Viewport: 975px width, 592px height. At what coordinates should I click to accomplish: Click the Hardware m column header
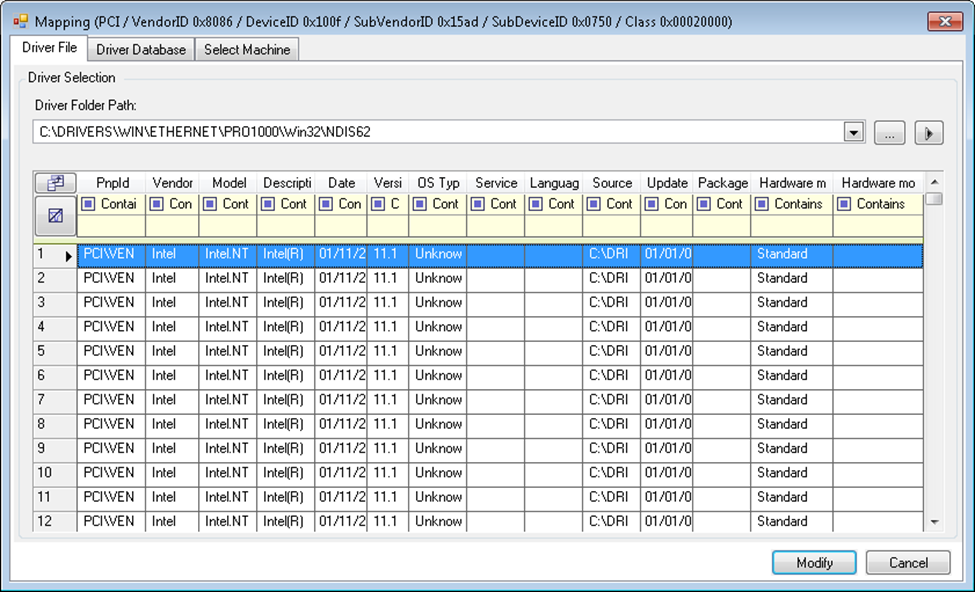point(791,183)
